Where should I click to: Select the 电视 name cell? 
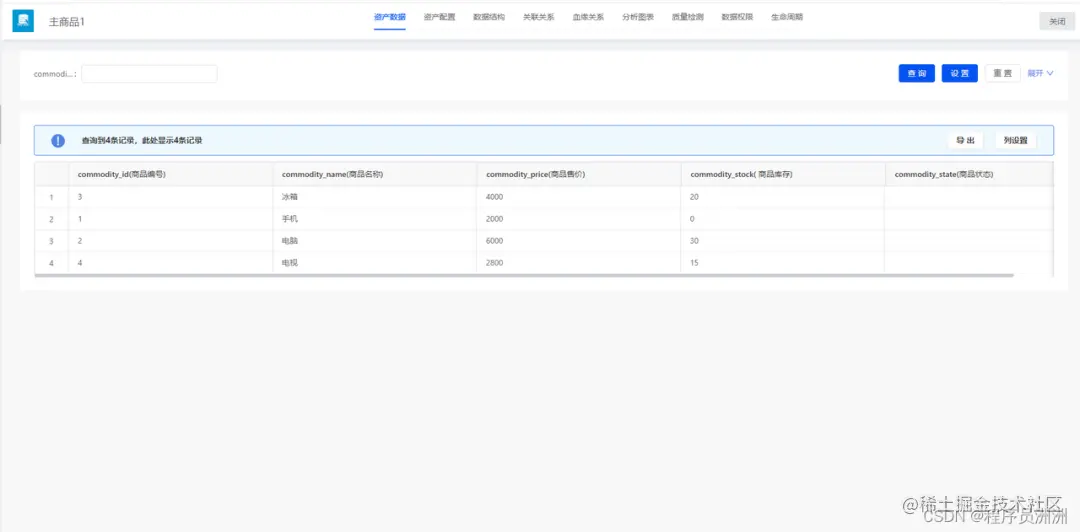[x=375, y=263]
